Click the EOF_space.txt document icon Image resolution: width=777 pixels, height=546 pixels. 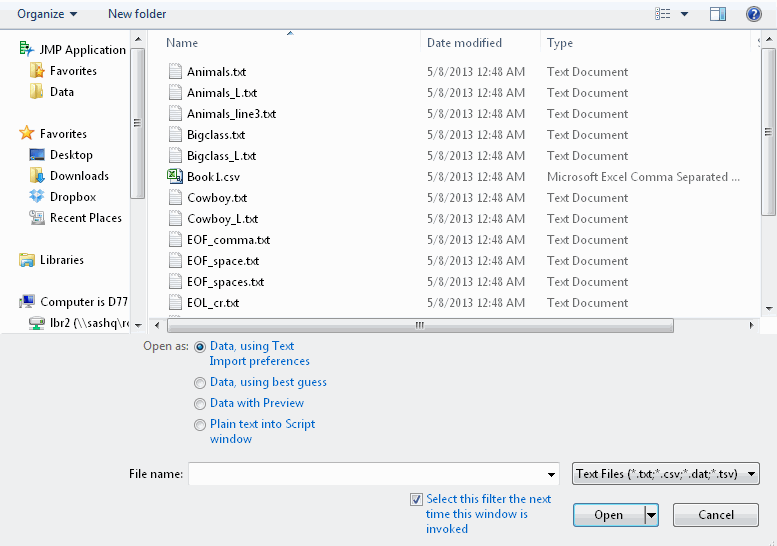[175, 260]
